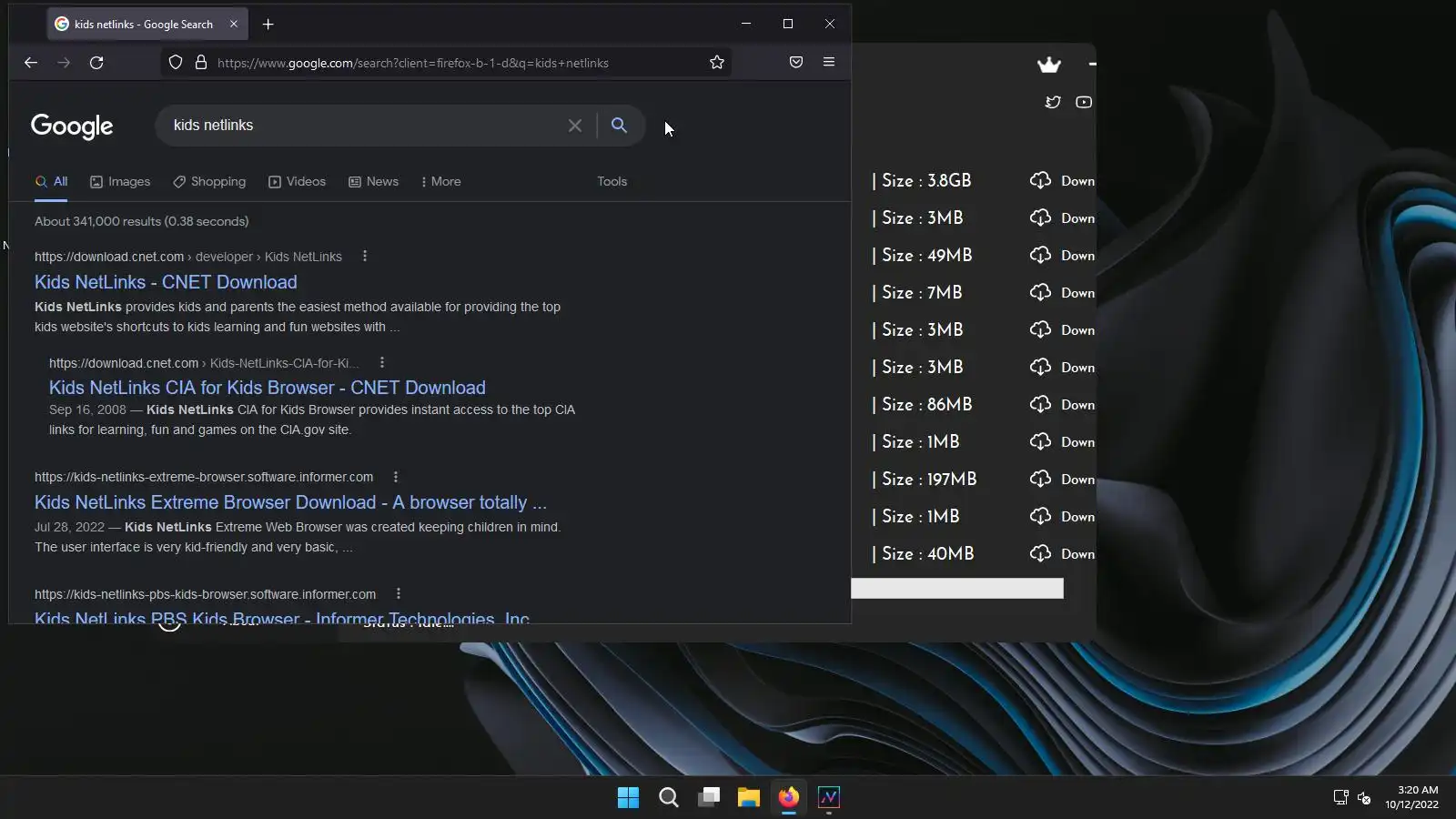Image resolution: width=1456 pixels, height=819 pixels.
Task: Download the 49MB item in the background app
Action: coord(1062,255)
